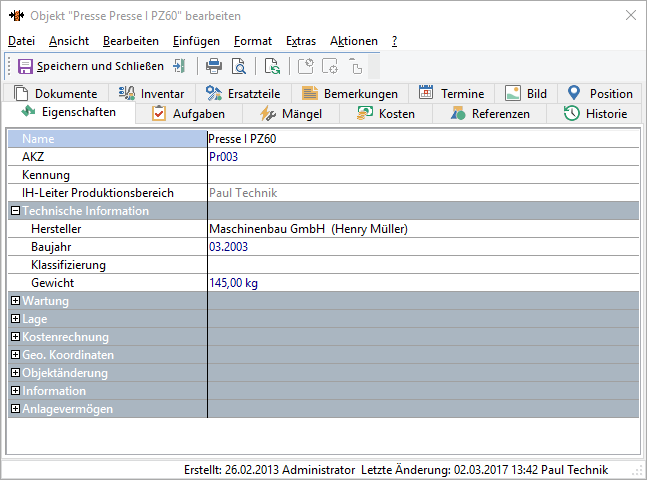Click the save-and-next icon beside Speichern und Schließen
The width and height of the screenshot is (647, 480).
179,66
